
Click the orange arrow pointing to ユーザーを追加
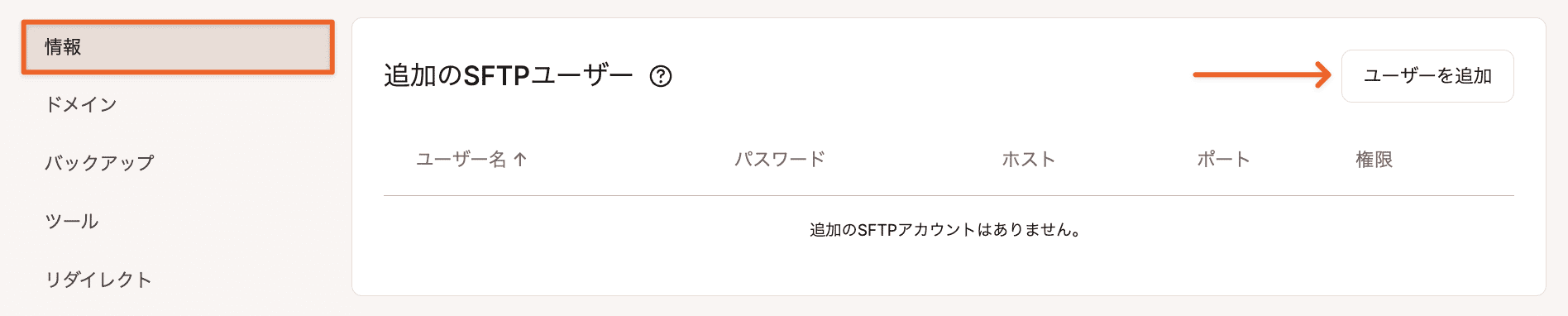1262,75
